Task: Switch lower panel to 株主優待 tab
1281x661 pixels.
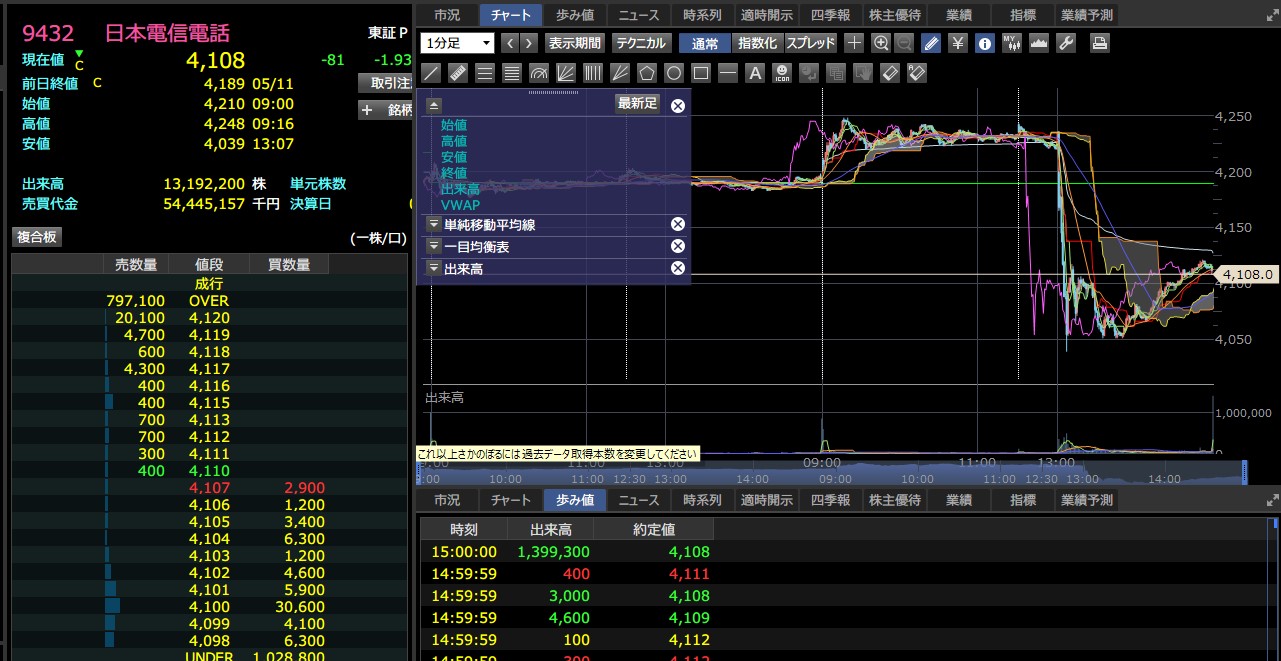Action: coord(894,500)
